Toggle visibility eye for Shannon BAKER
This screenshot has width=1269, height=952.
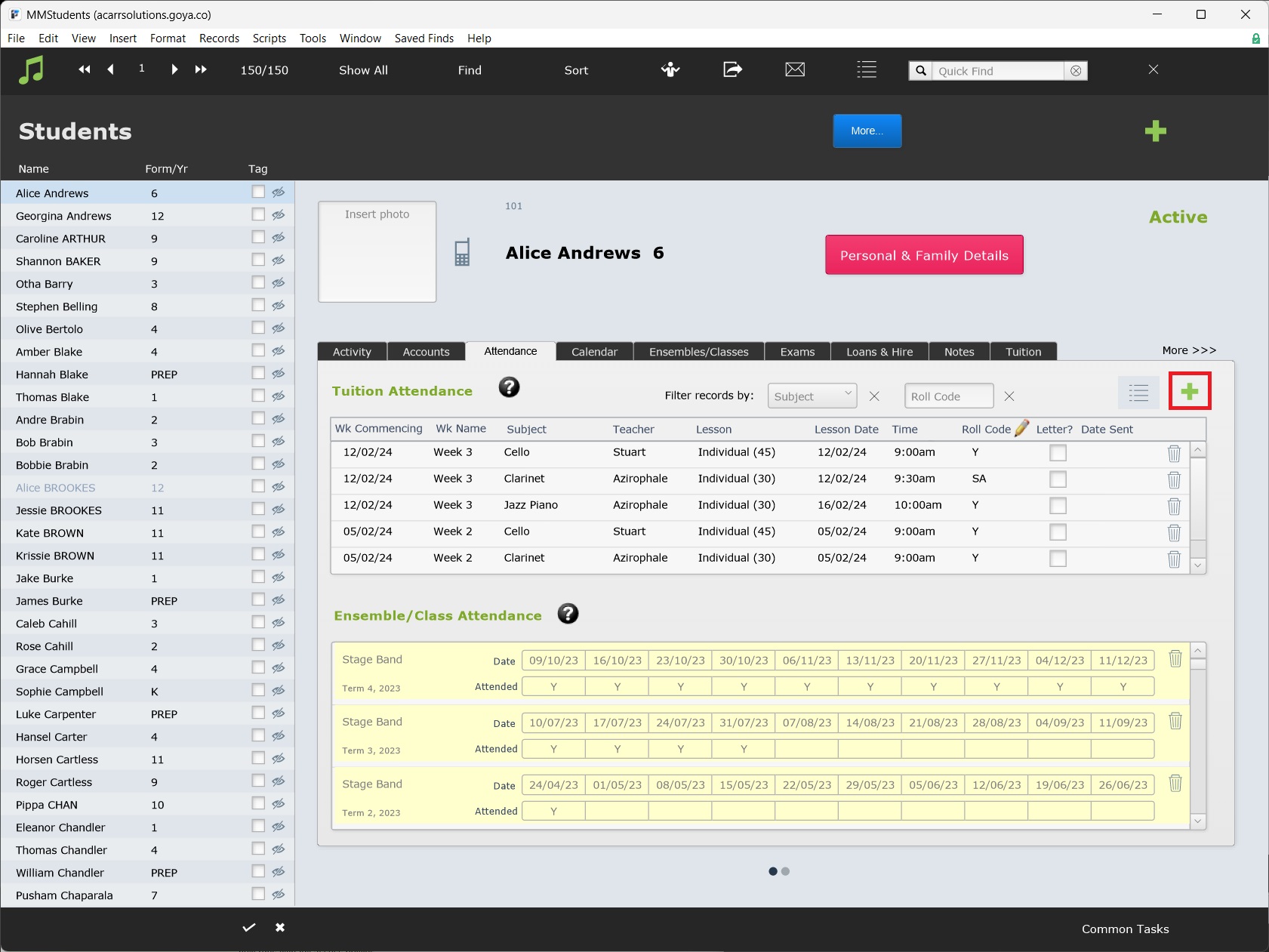(x=279, y=260)
